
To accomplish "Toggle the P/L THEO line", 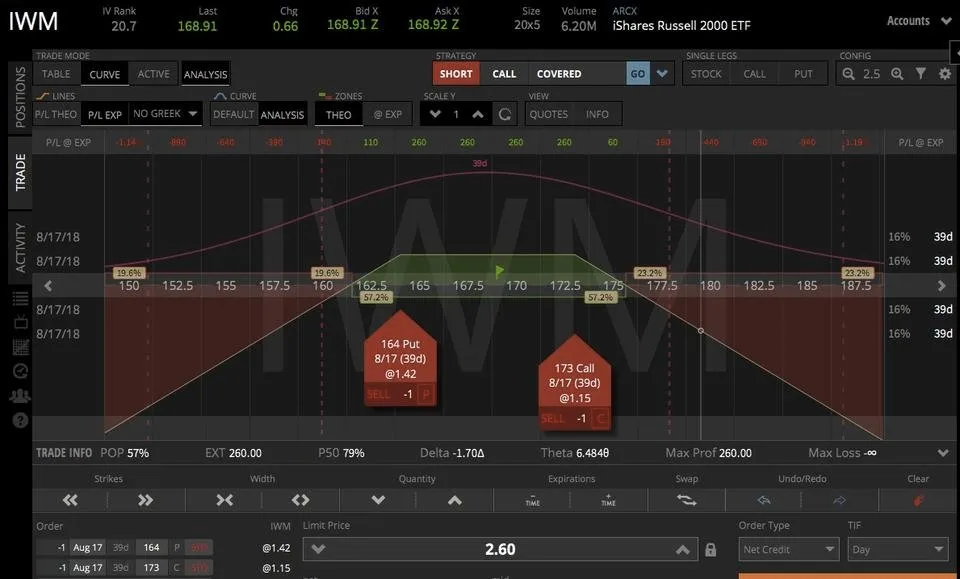I will tap(56, 114).
